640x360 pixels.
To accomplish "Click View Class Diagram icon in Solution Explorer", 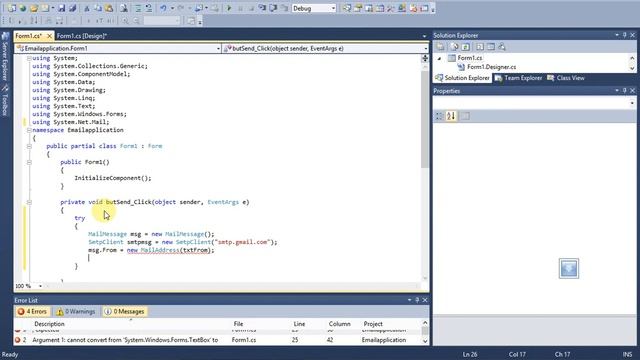I will [x=502, y=47].
